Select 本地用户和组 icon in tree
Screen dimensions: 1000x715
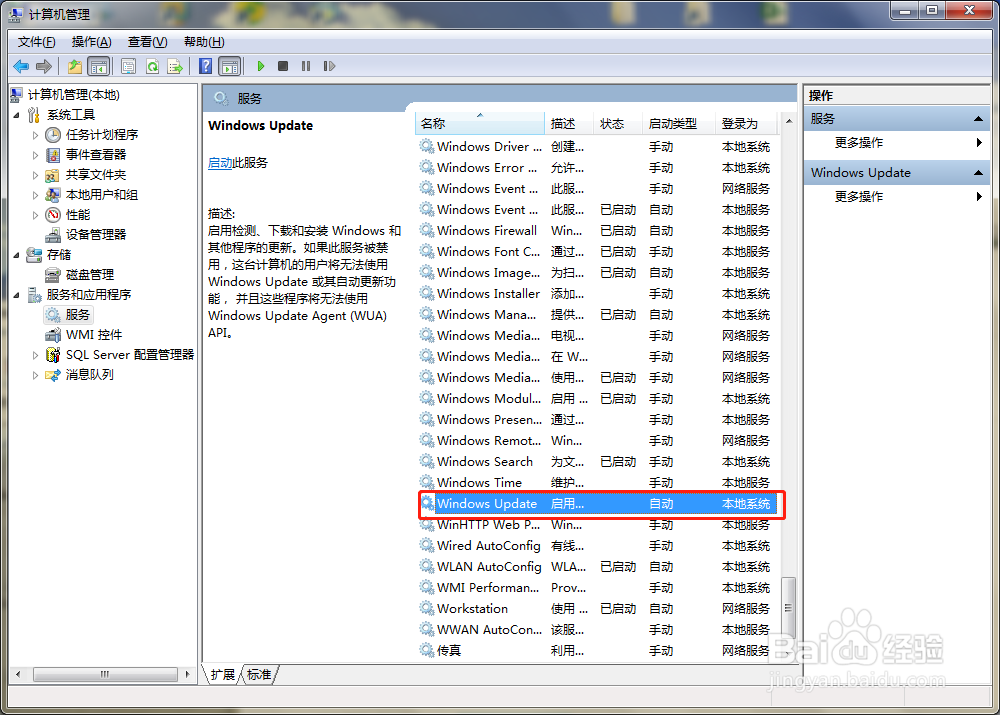pyautogui.click(x=53, y=195)
